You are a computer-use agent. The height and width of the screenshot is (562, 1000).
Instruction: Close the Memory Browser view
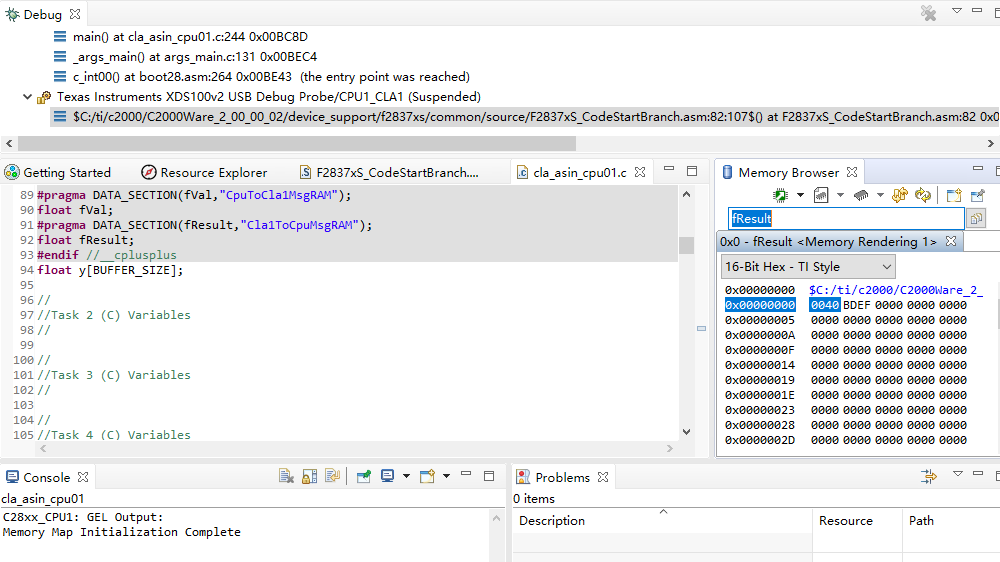(851, 172)
